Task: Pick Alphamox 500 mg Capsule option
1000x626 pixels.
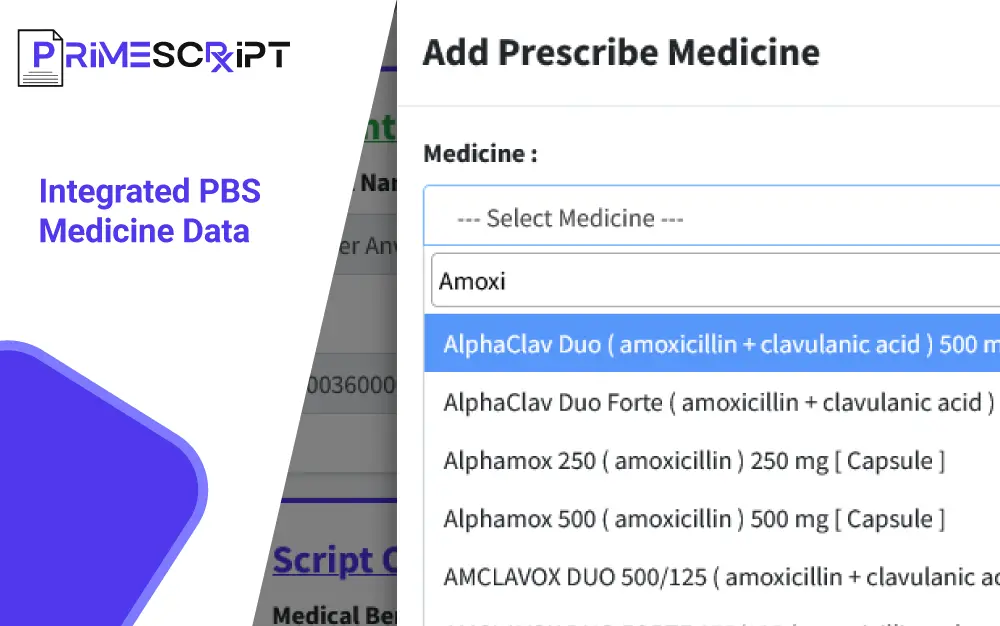Action: coord(694,519)
